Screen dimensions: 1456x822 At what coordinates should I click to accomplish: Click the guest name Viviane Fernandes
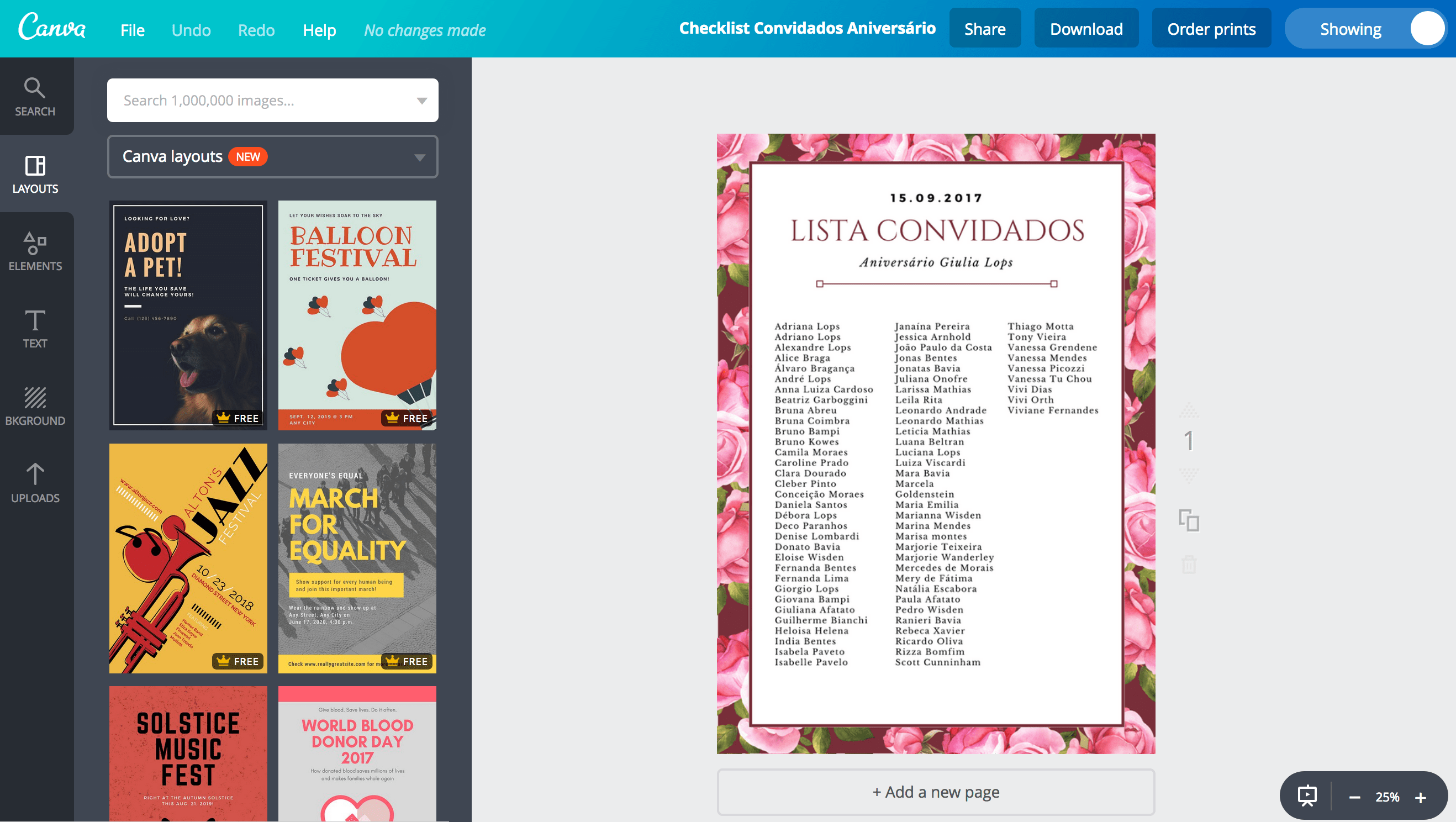click(1053, 410)
